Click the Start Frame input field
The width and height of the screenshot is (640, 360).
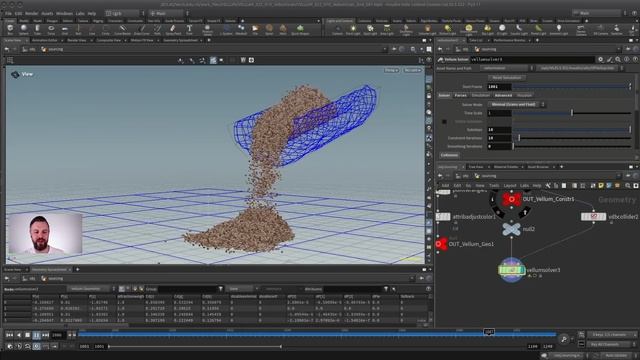(499, 87)
